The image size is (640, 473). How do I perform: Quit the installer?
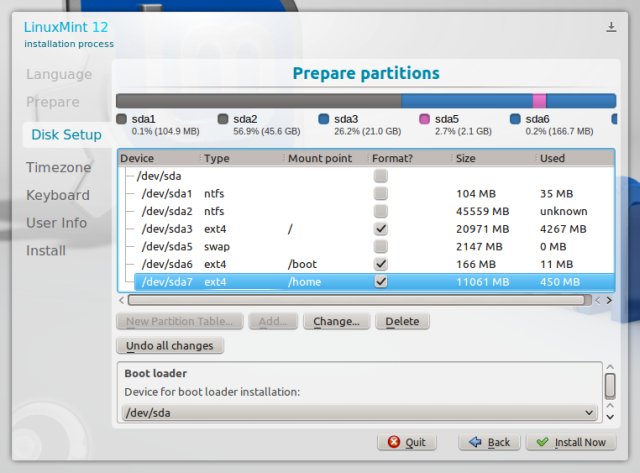coord(407,442)
